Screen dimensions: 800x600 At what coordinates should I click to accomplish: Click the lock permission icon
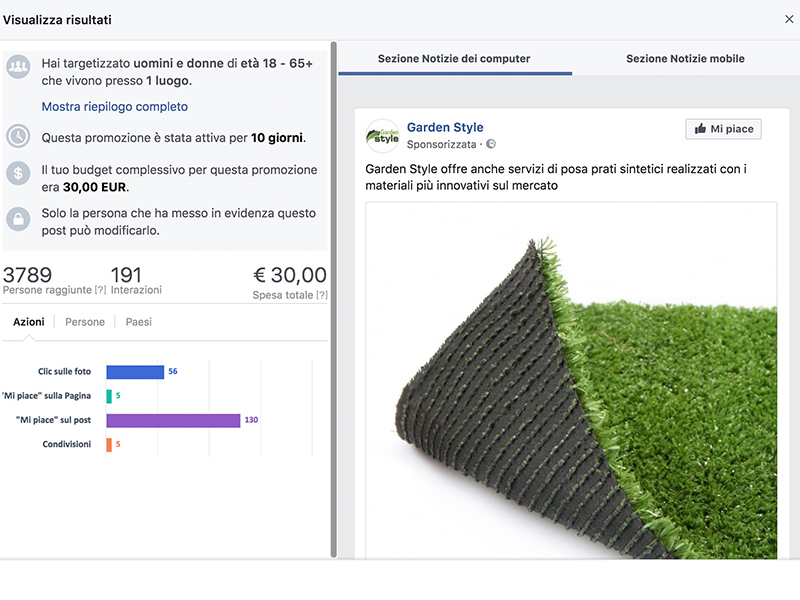click(x=18, y=219)
